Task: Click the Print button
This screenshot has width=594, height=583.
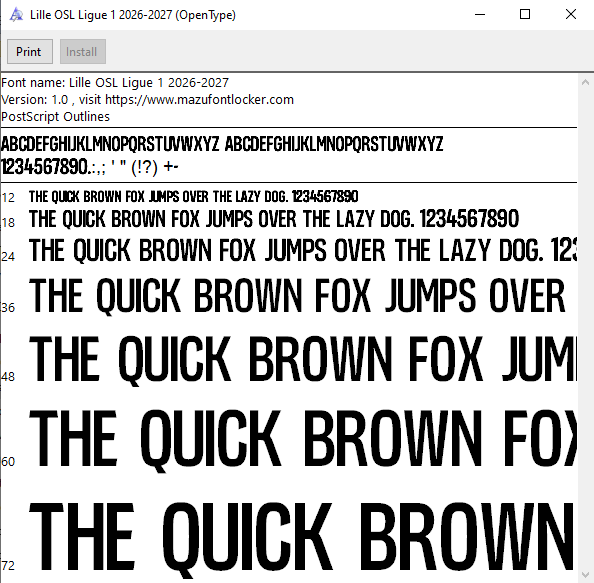Action: click(x=30, y=52)
